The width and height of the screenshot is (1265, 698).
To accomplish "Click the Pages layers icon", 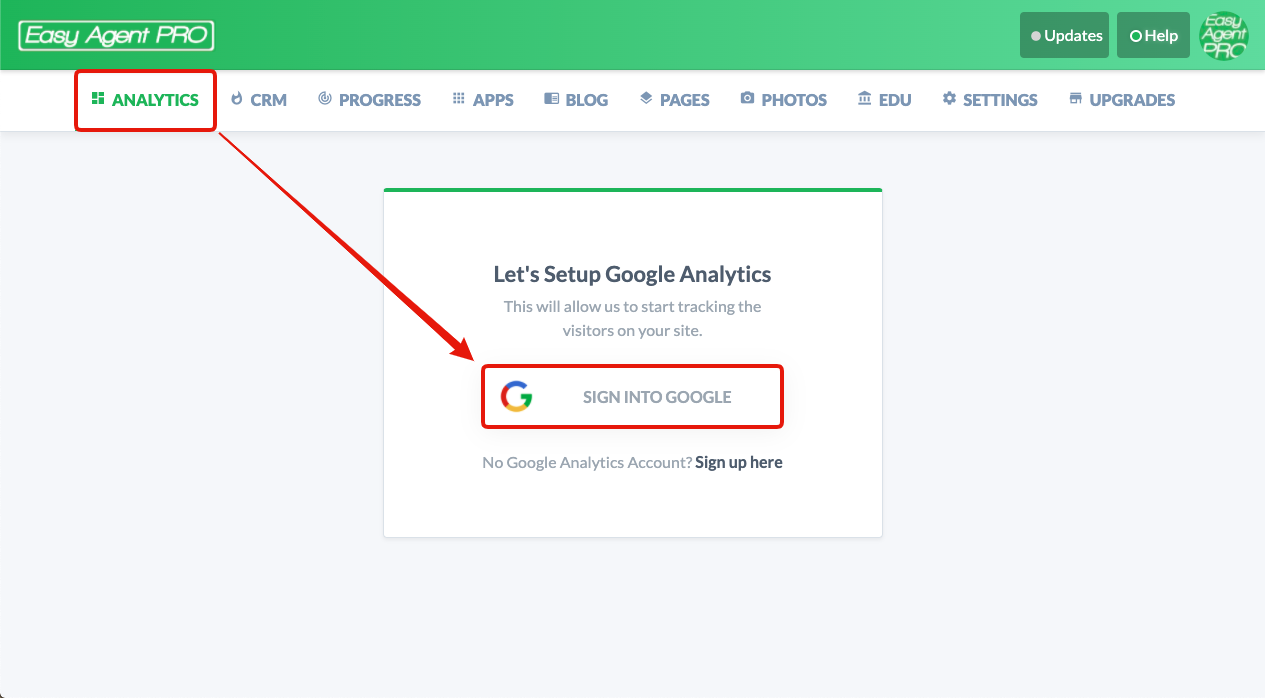I will [646, 99].
